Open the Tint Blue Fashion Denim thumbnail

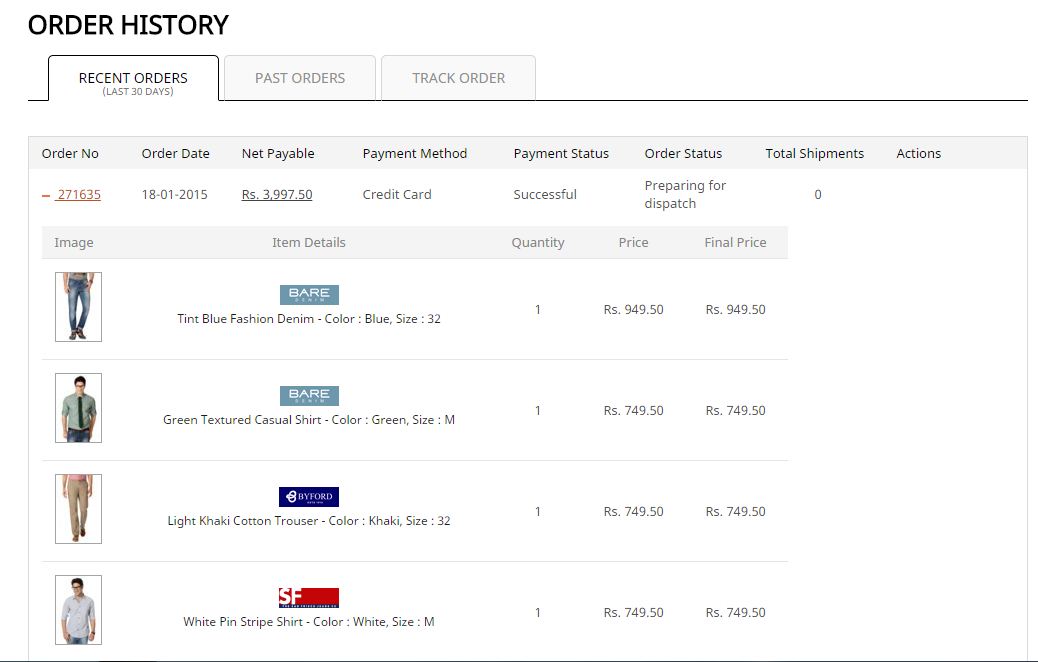[x=78, y=307]
